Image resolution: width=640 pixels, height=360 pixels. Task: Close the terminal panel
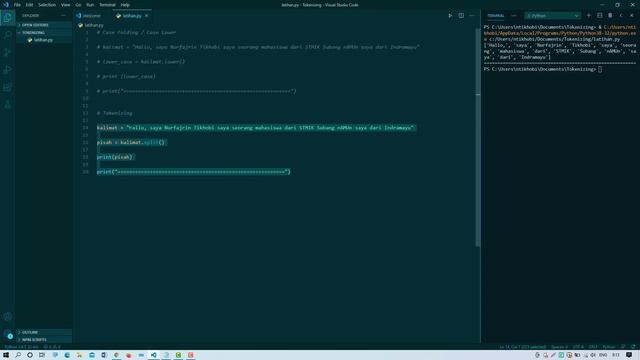pos(632,16)
